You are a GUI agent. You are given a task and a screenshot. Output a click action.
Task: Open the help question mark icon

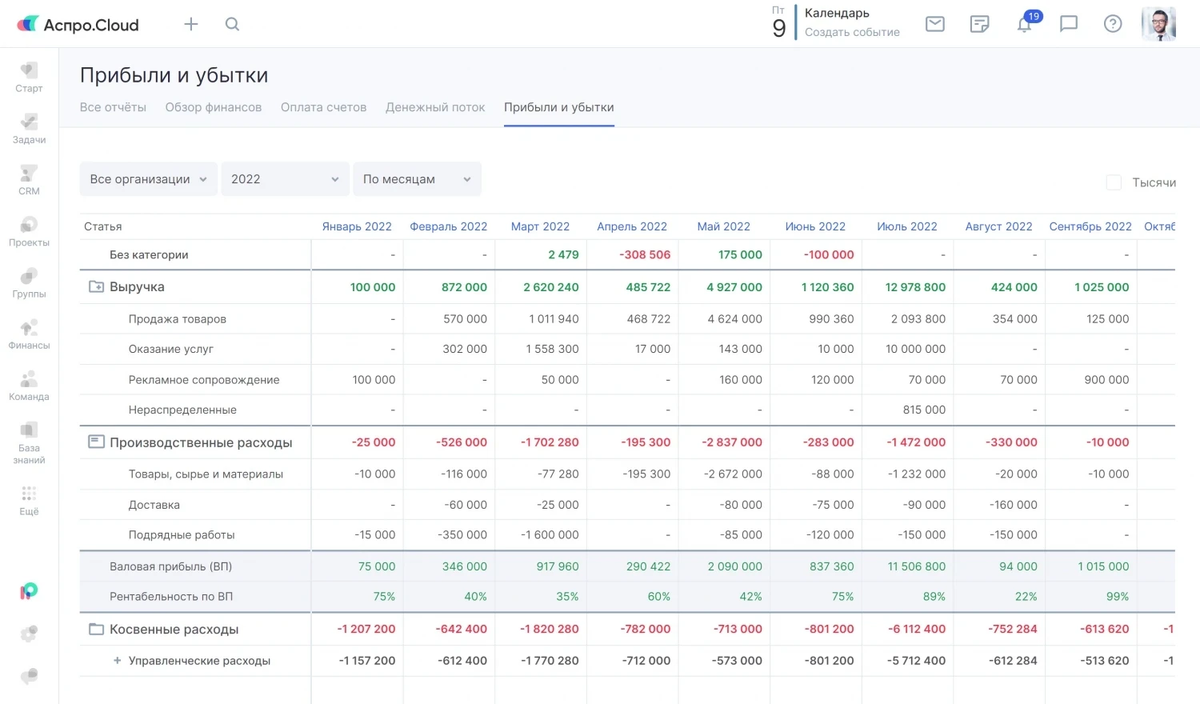click(1113, 24)
